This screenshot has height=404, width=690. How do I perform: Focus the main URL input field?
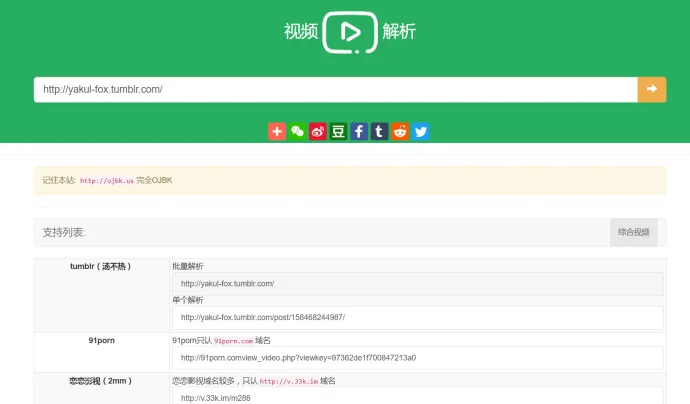(x=336, y=89)
